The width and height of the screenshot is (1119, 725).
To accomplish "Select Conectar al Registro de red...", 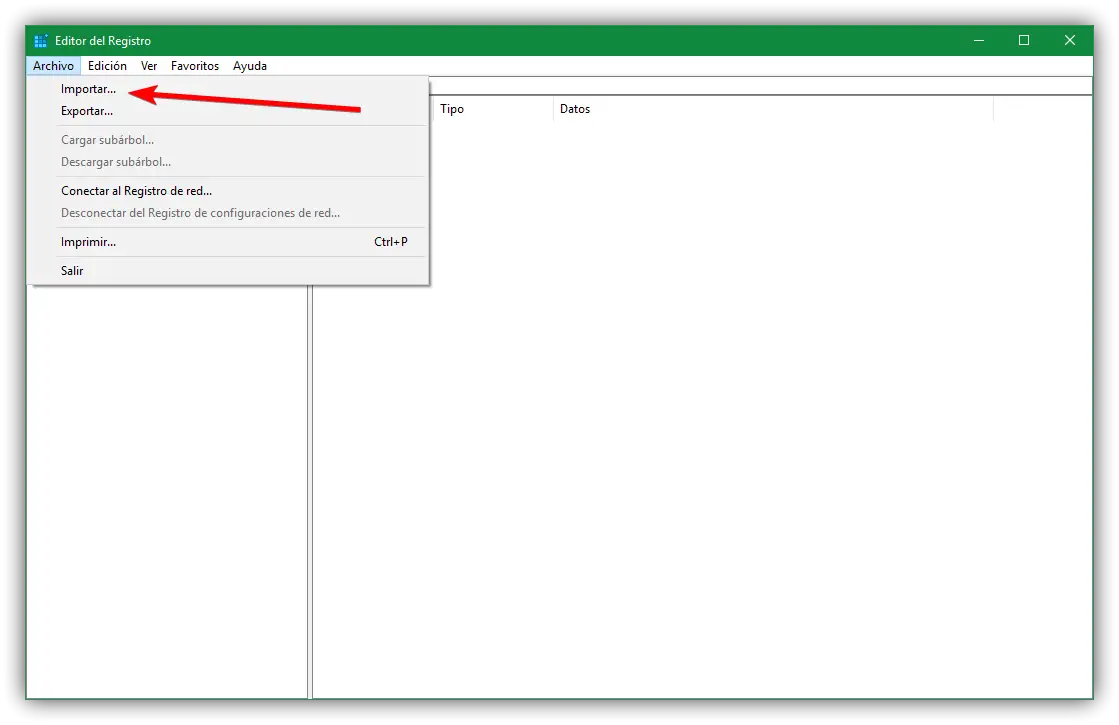I will [228, 191].
